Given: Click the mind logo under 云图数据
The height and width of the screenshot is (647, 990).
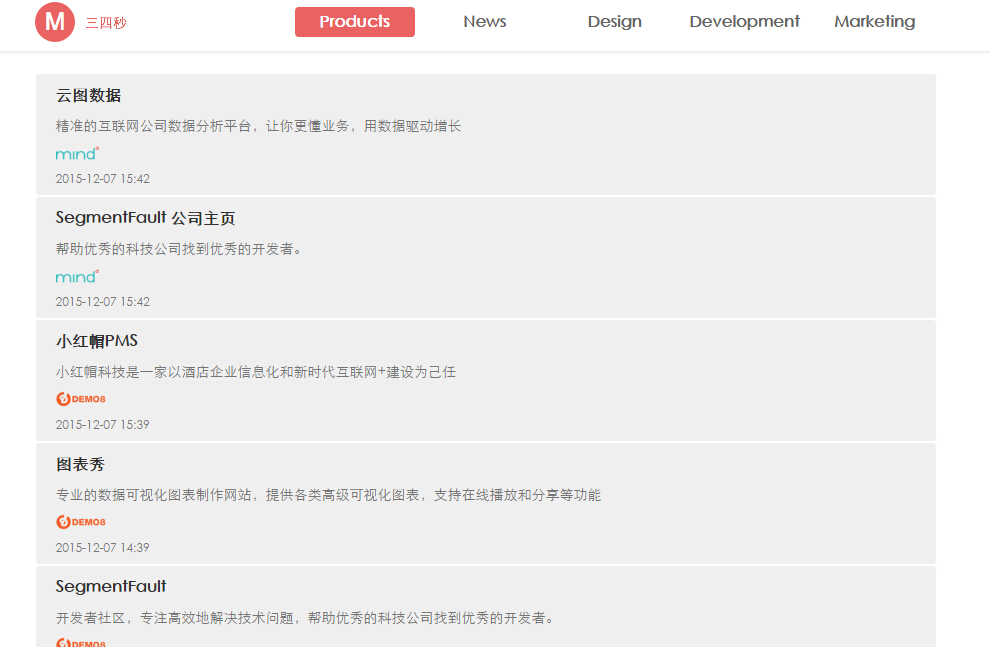Looking at the screenshot, I should 77,154.
